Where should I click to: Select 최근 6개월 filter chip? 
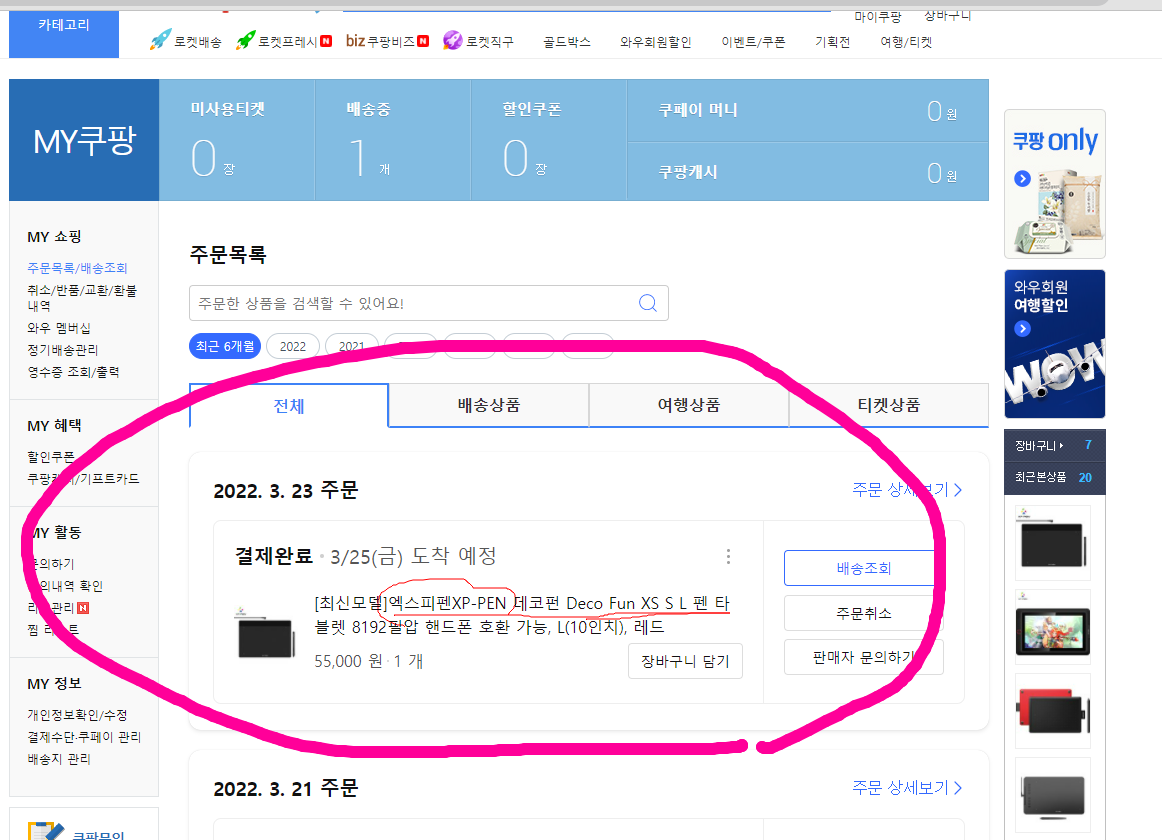tap(225, 346)
